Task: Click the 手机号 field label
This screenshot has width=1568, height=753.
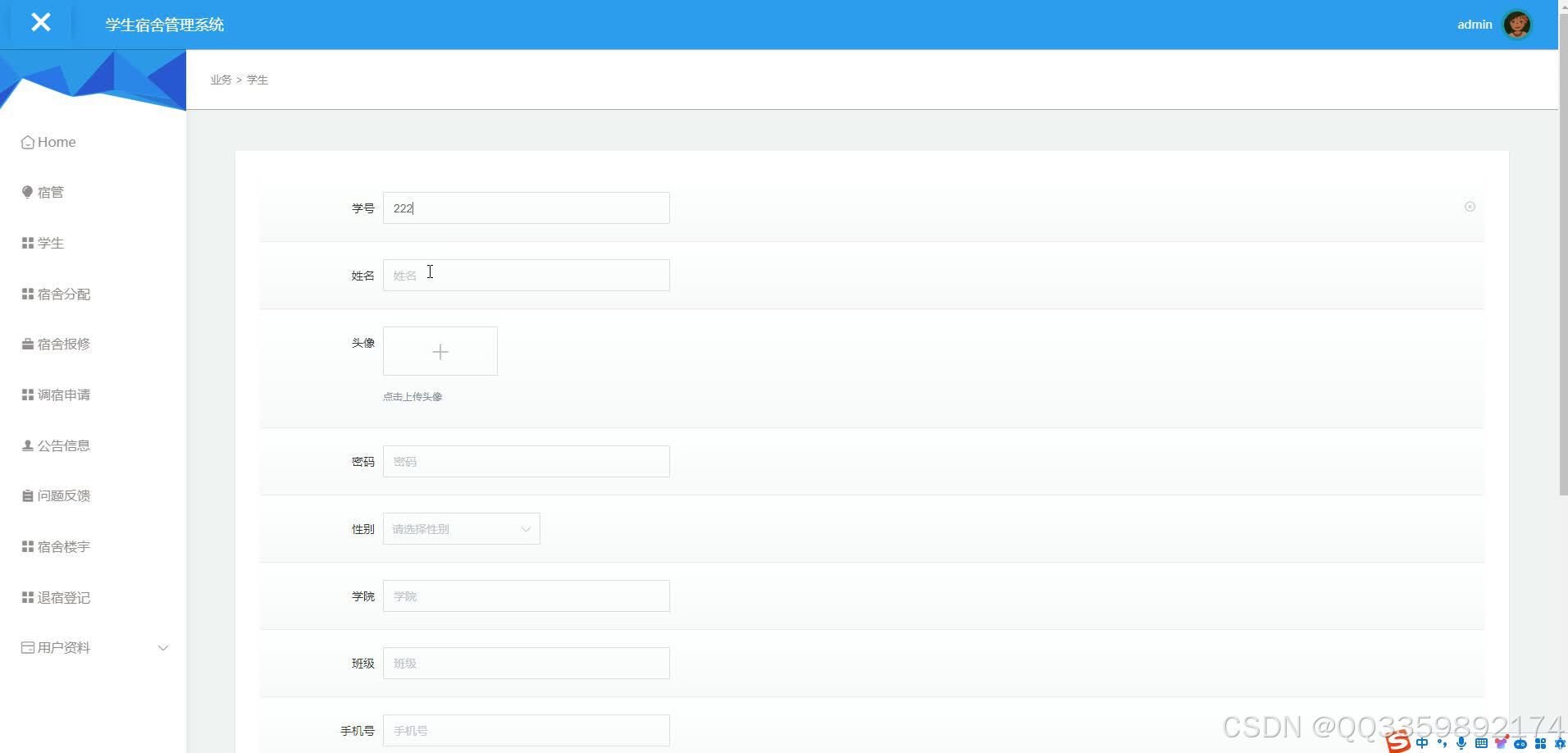Action: click(x=358, y=731)
